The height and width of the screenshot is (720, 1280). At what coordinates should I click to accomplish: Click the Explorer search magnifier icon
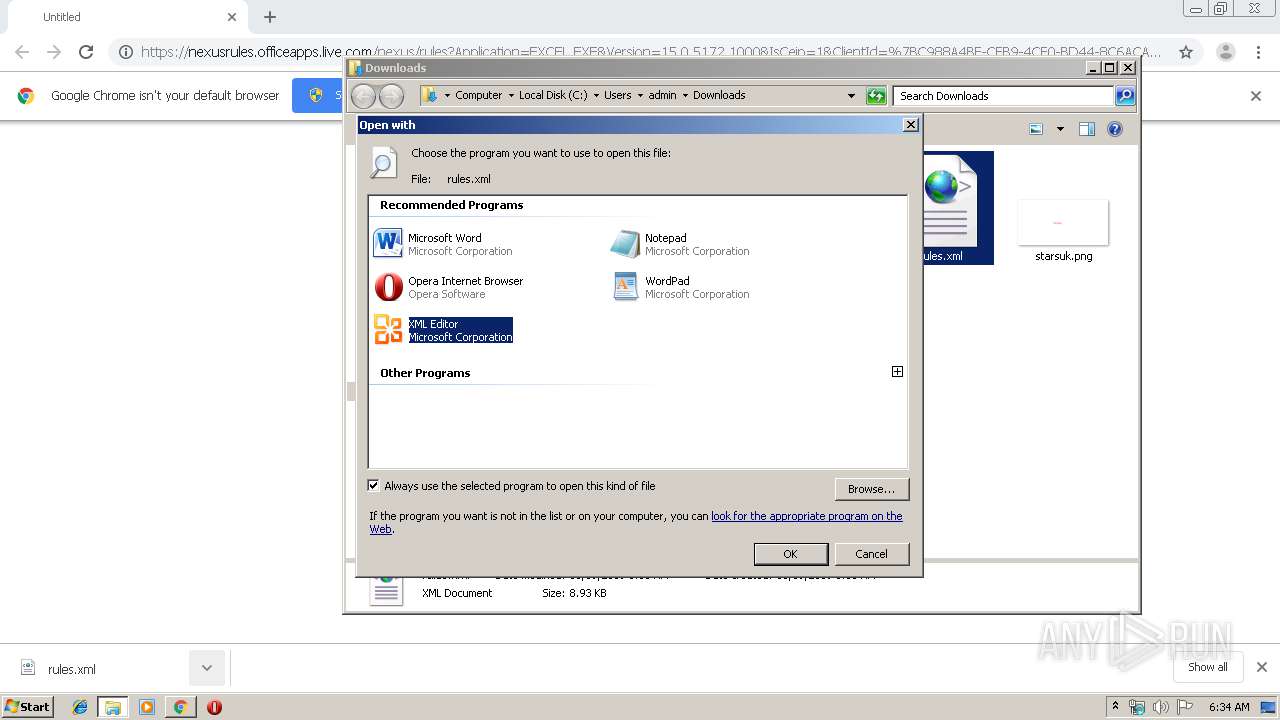click(1125, 96)
